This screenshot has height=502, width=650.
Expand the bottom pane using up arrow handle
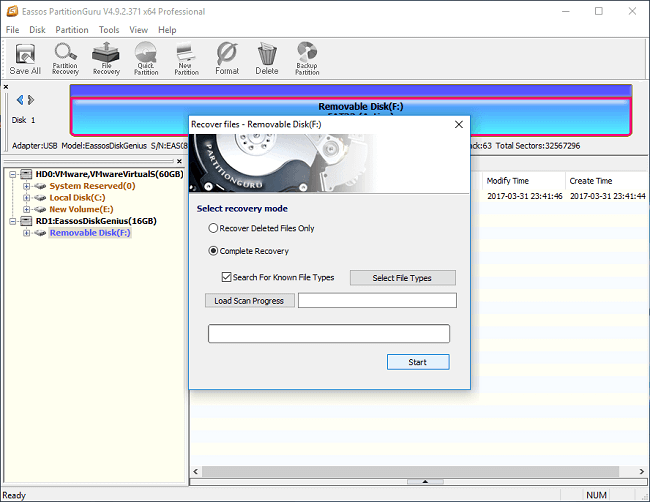pyautogui.click(x=425, y=482)
